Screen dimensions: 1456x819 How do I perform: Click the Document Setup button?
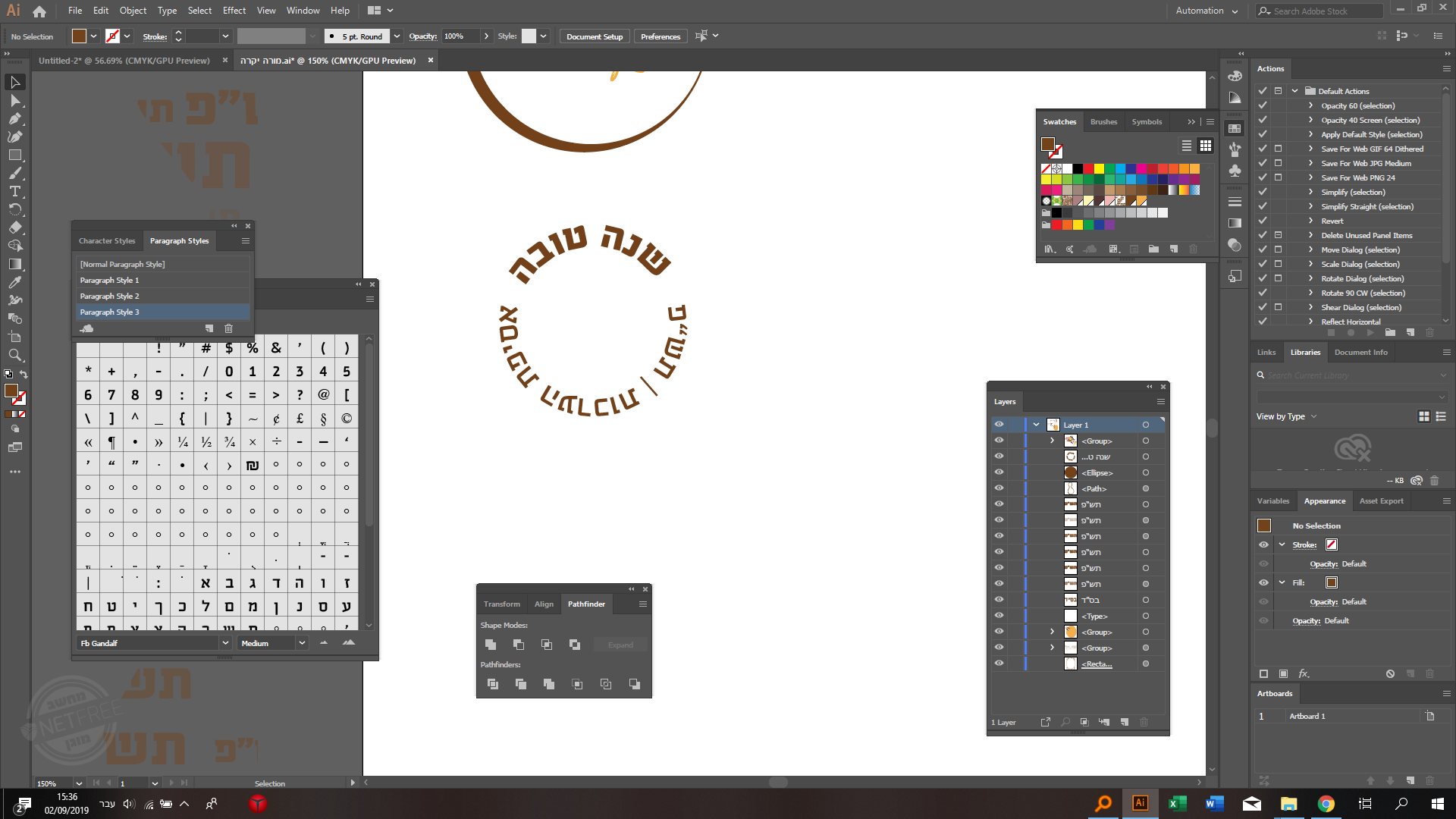594,36
